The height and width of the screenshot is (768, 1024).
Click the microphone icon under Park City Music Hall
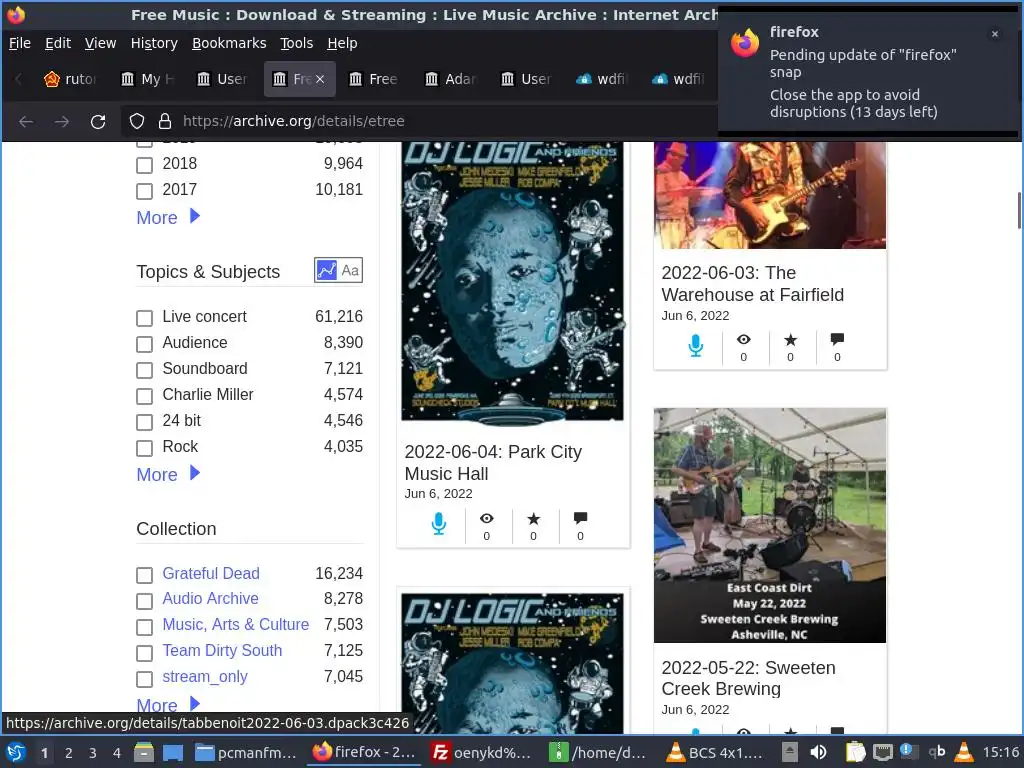click(x=439, y=524)
